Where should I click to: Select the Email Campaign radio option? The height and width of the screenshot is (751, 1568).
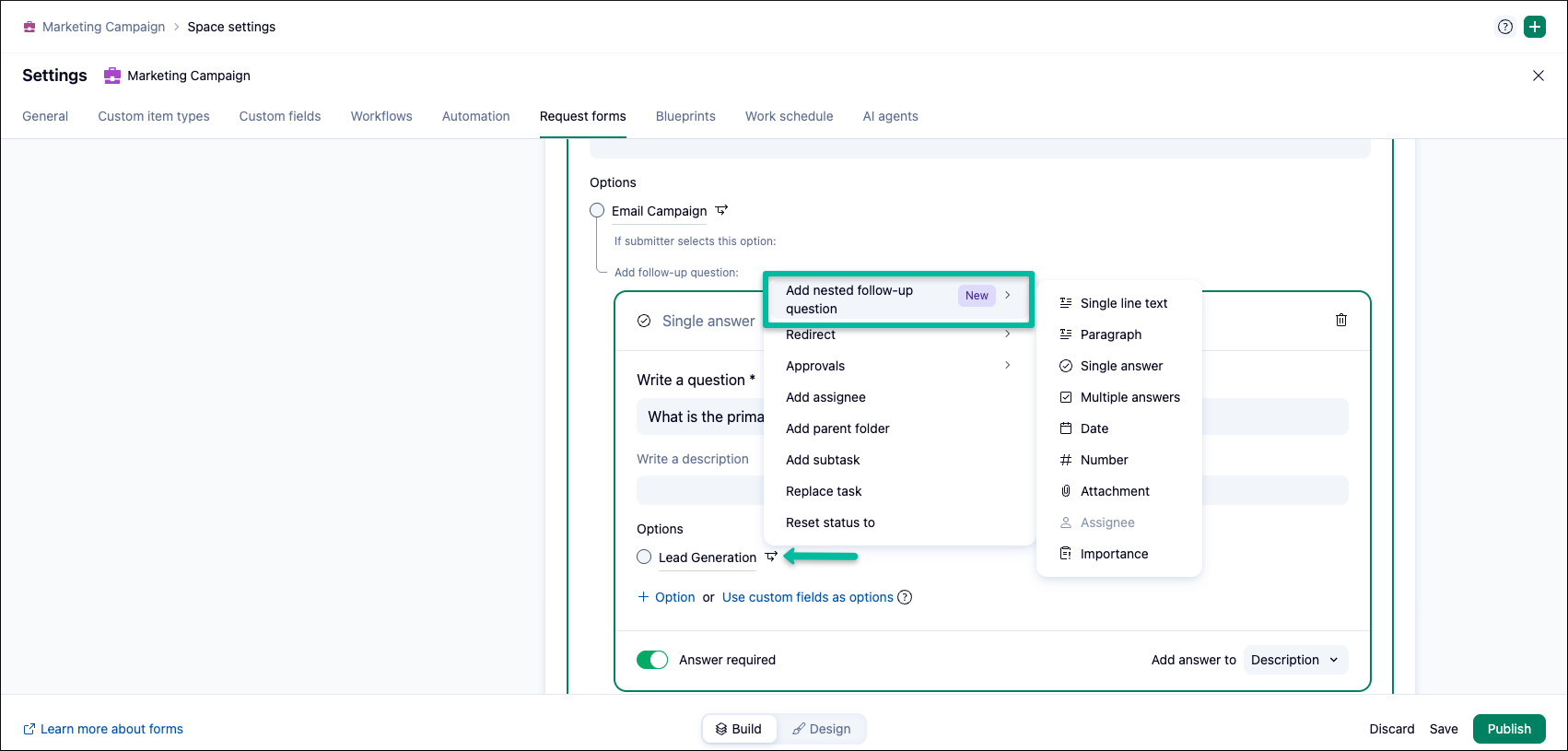pos(597,210)
